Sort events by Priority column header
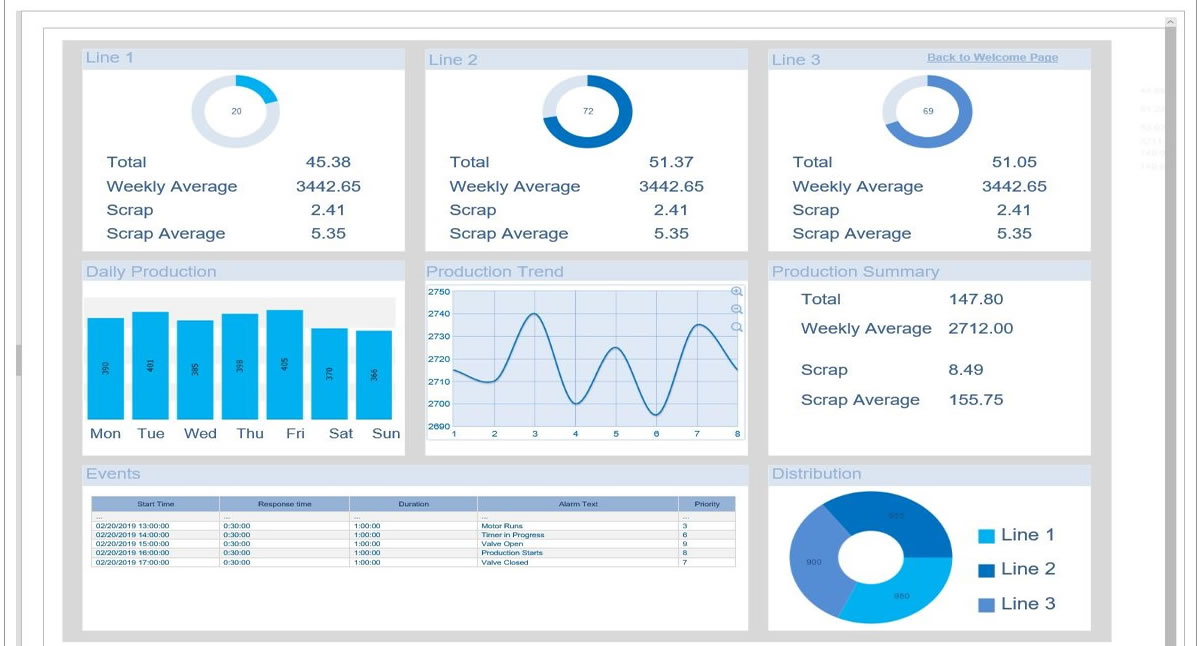The image size is (1200, 646). 707,504
